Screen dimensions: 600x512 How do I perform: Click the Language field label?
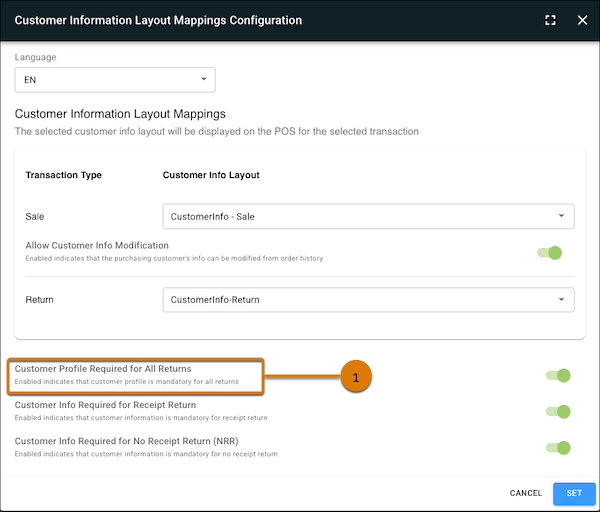coord(35,57)
